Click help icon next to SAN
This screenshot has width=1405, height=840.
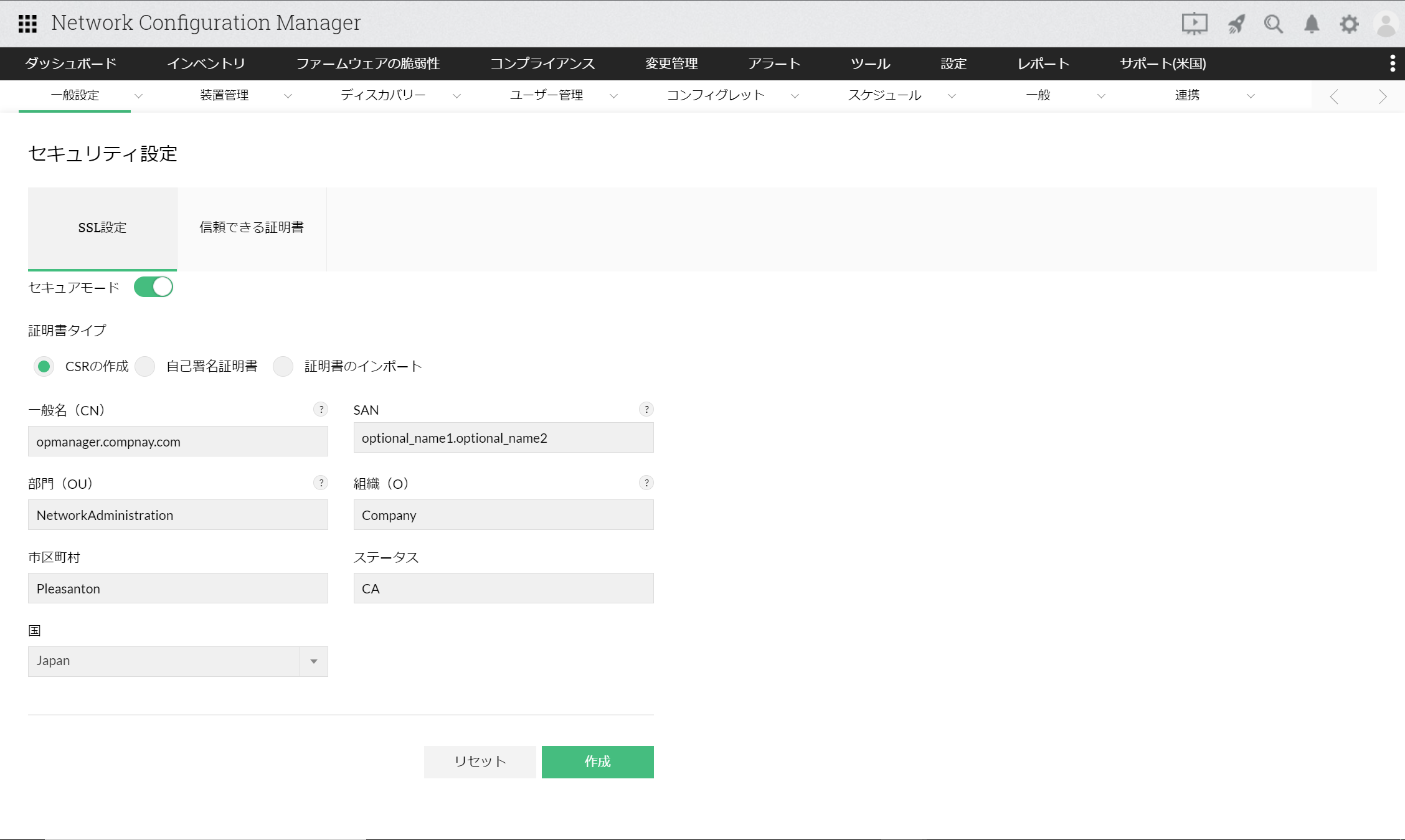coord(646,409)
